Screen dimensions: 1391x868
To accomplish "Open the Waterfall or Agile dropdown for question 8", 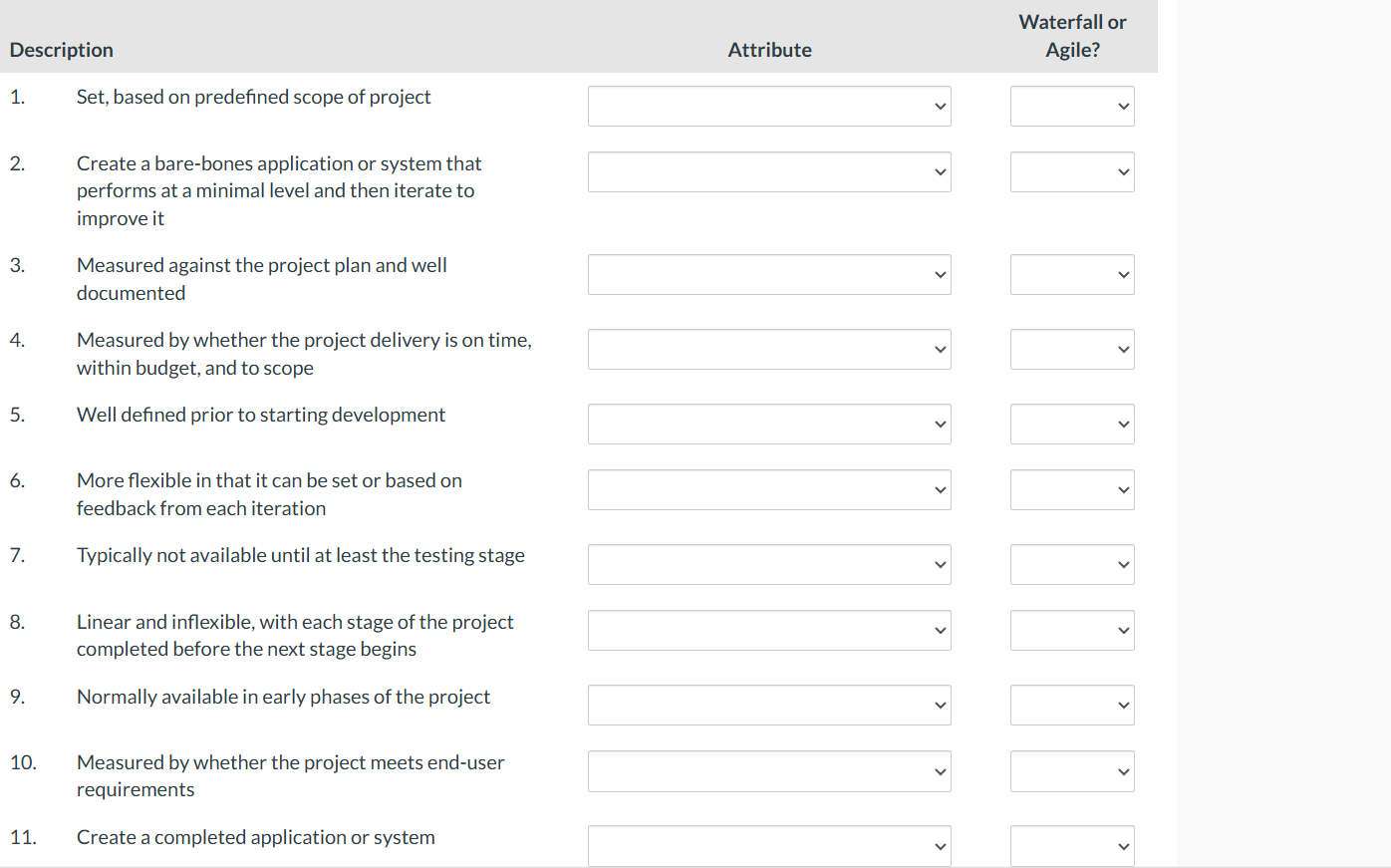I will [1072, 630].
